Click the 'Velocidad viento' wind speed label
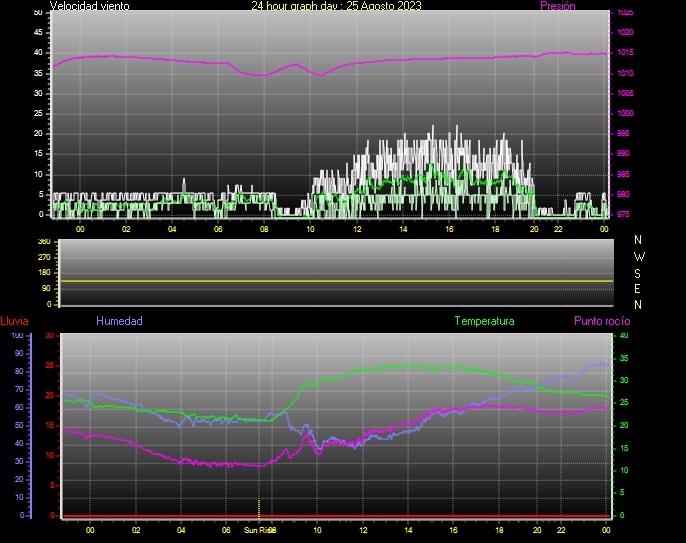The height and width of the screenshot is (543, 686). (x=90, y=6)
